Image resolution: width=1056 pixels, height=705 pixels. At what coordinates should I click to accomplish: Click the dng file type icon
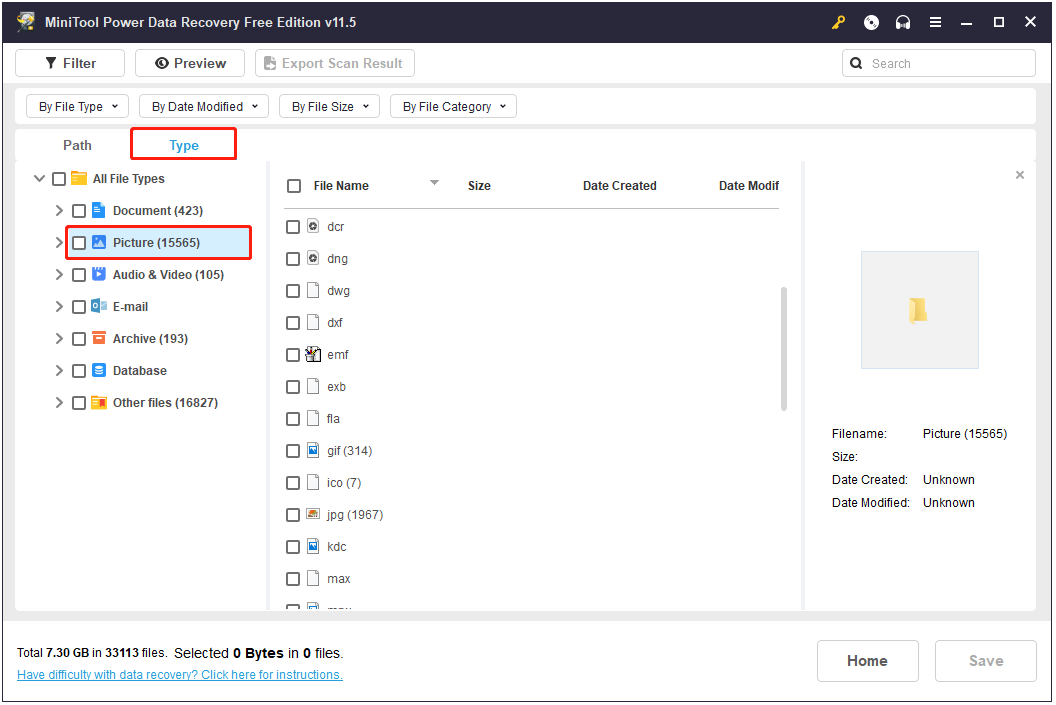(x=313, y=258)
